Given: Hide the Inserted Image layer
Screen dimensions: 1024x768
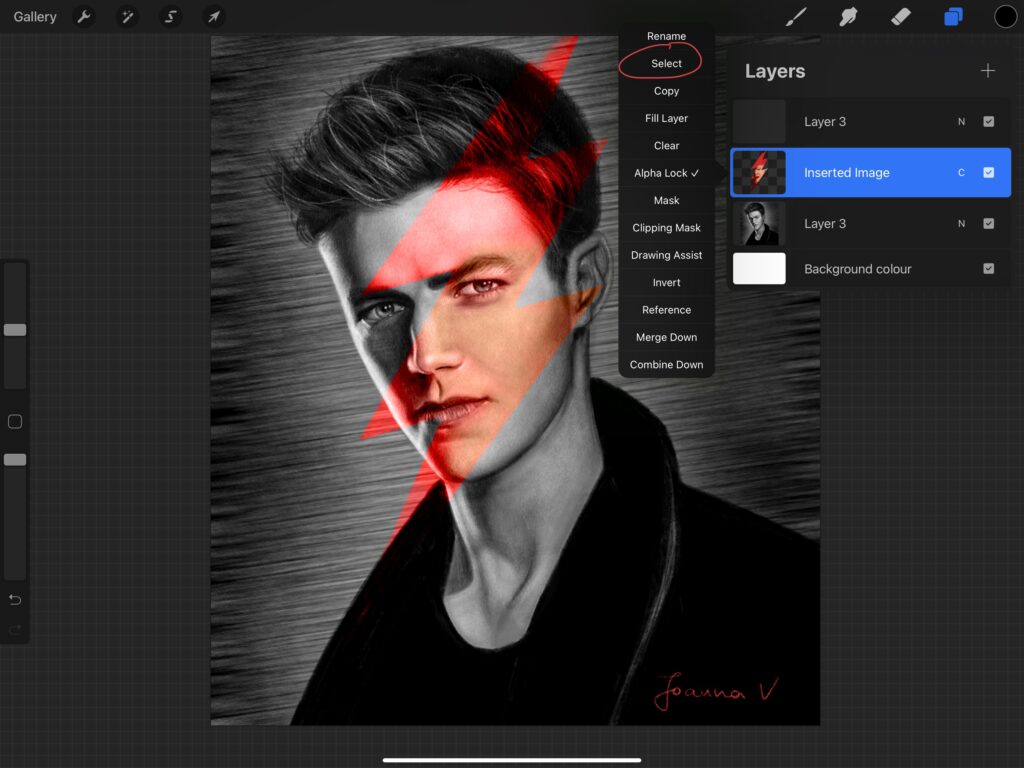Looking at the screenshot, I should click(988, 173).
